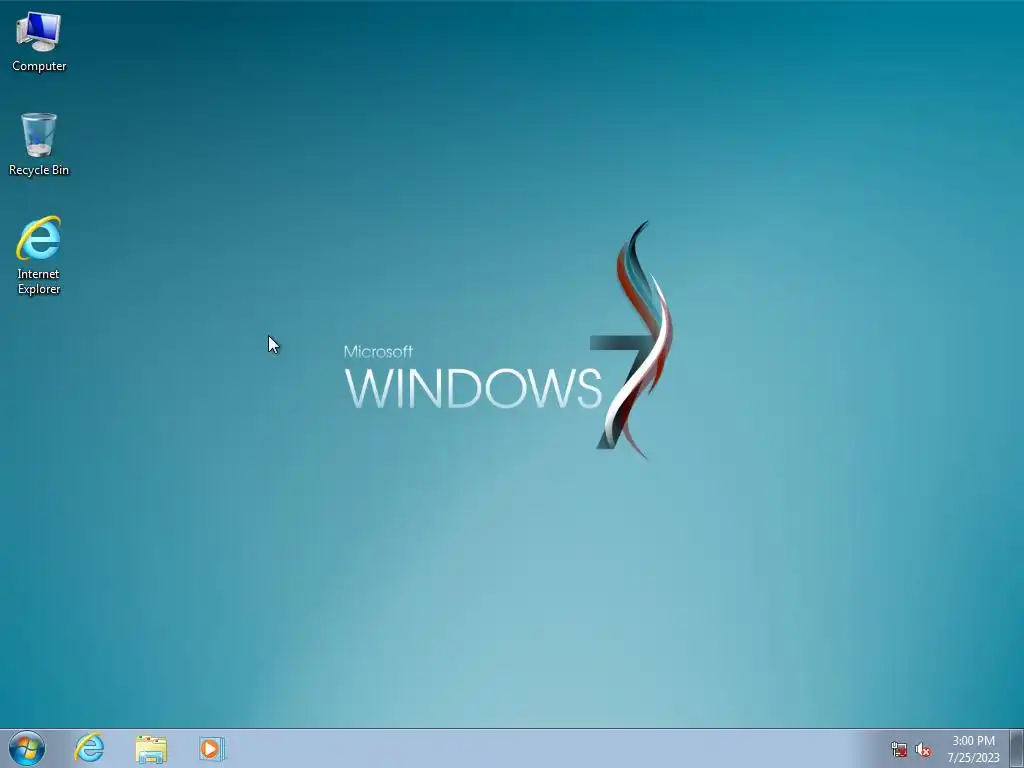Click the network status tray icon
The image size is (1024, 768).
pos(899,749)
